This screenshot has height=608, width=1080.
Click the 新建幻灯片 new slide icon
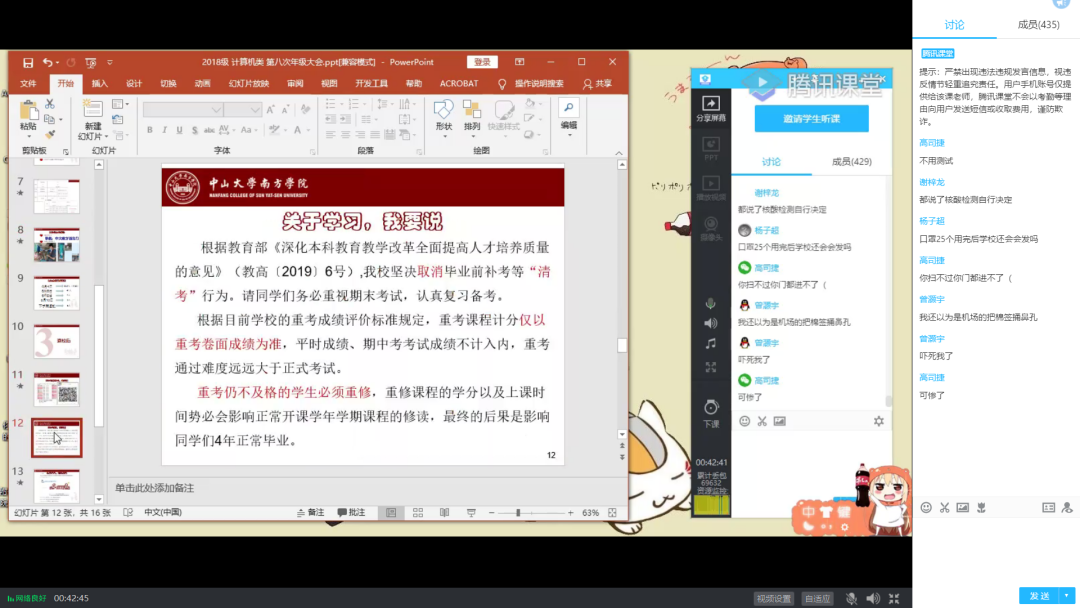92,113
